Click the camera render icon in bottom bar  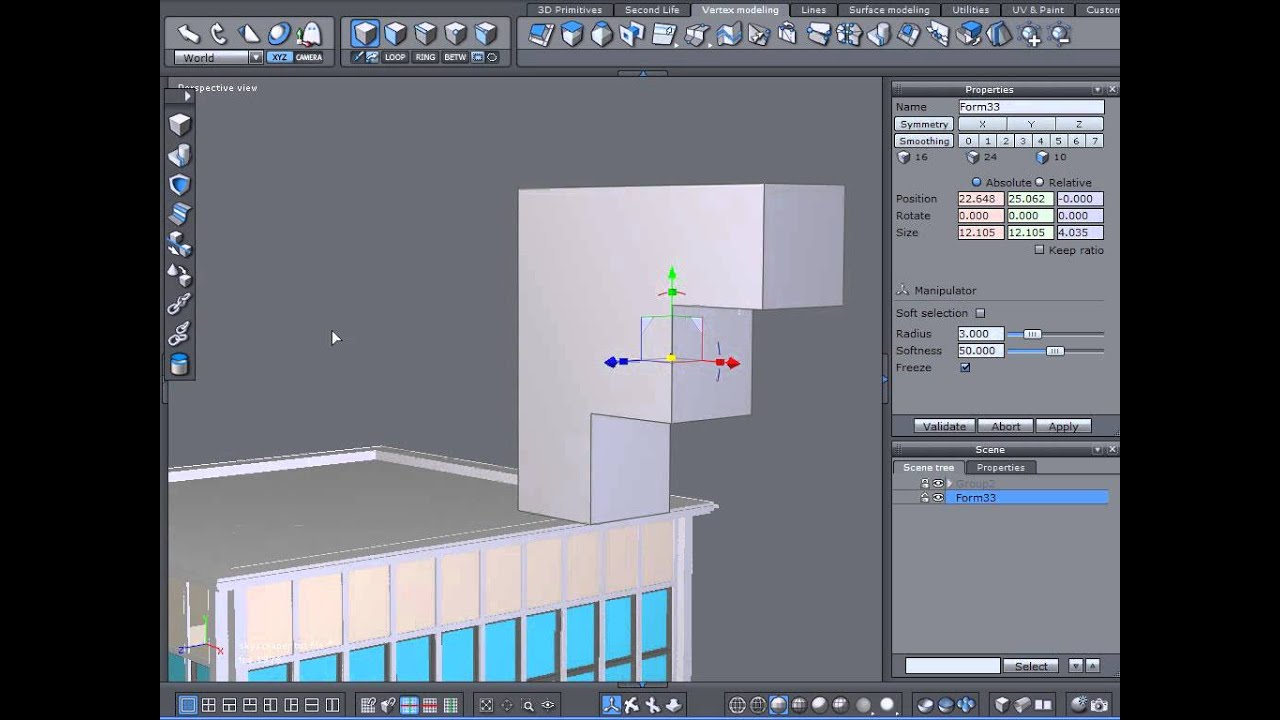pos(1099,705)
